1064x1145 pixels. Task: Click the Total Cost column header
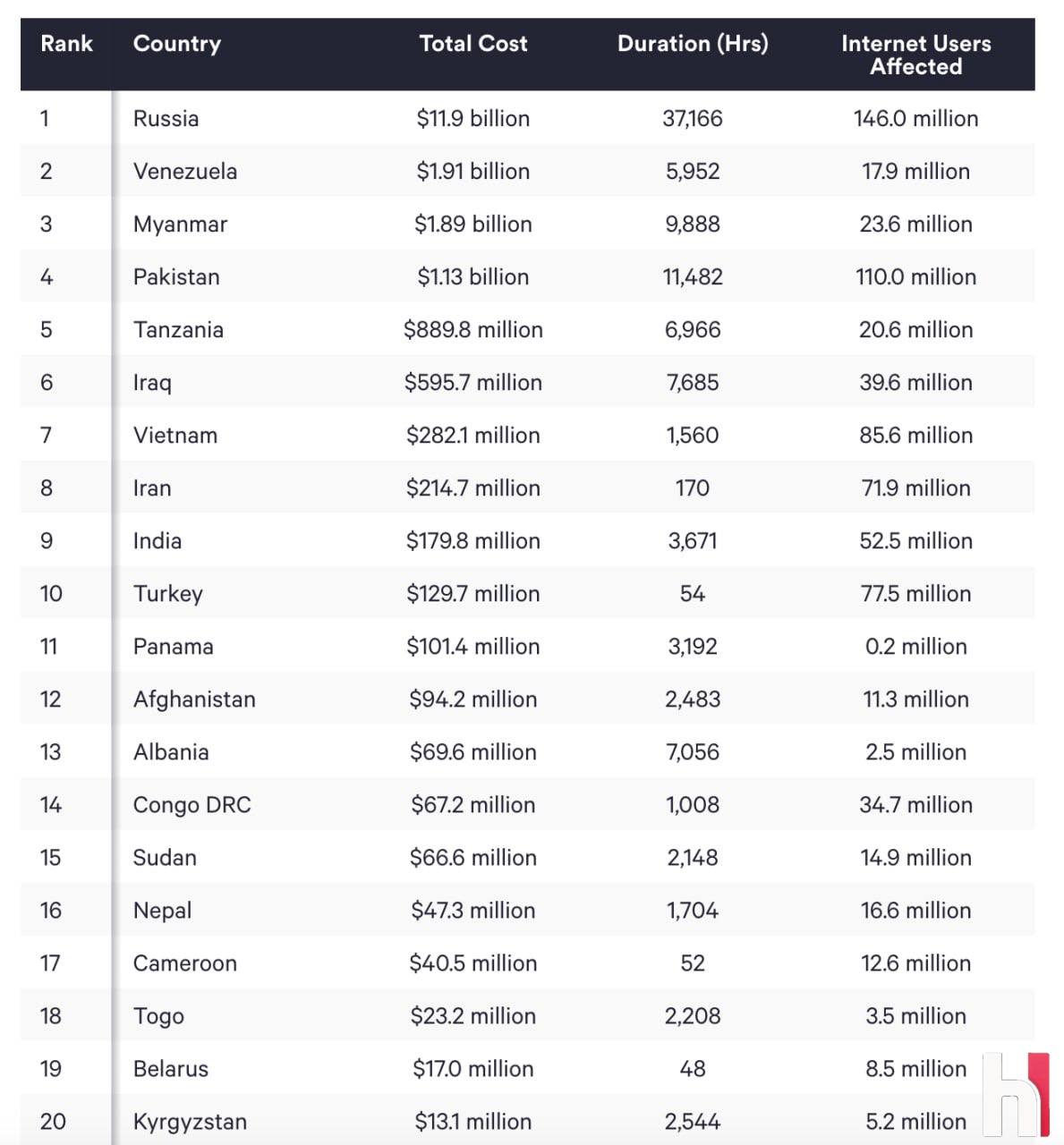(473, 44)
